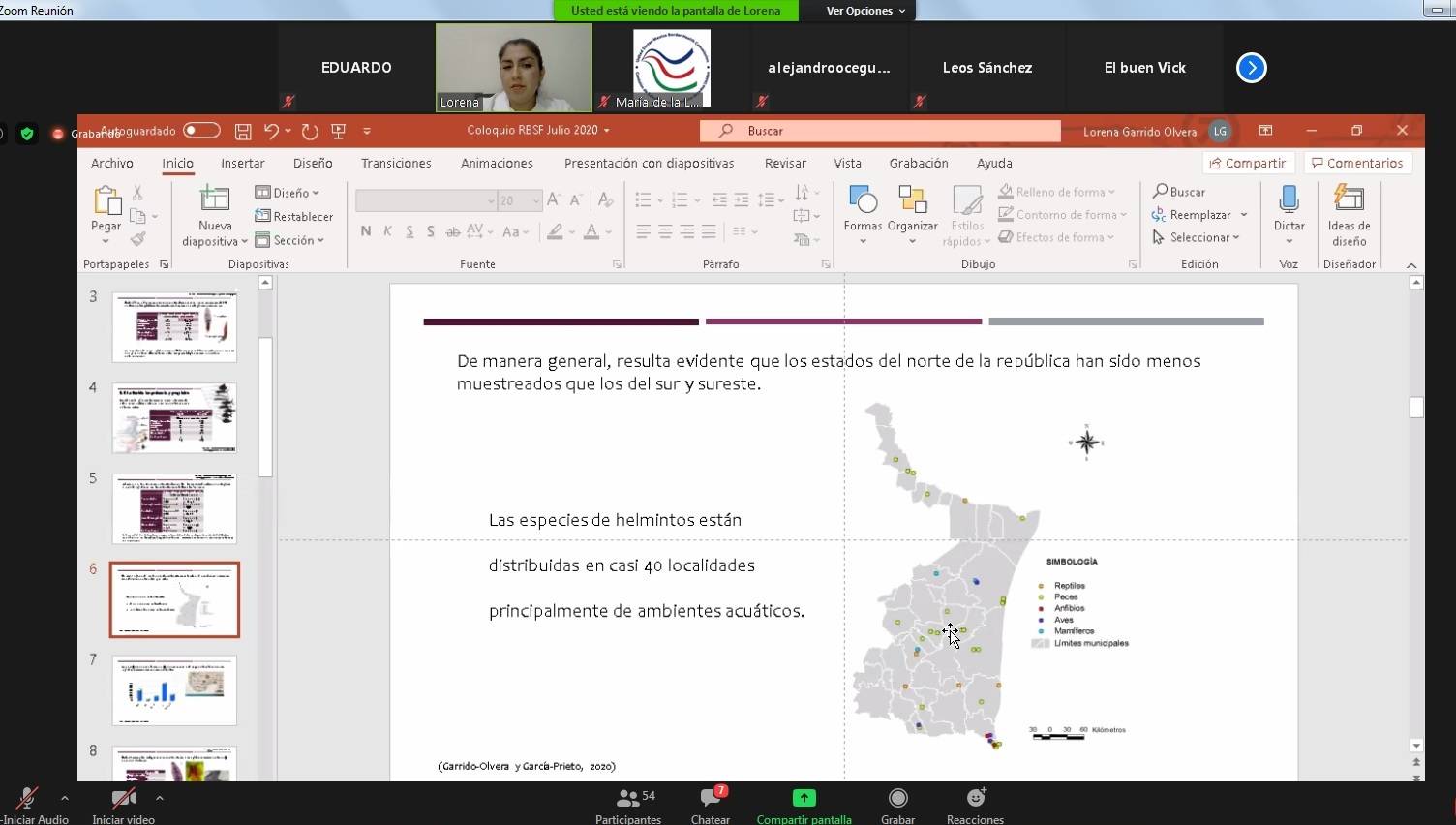This screenshot has width=1456, height=825.
Task: Click the Compartir button
Action: tap(1247, 163)
